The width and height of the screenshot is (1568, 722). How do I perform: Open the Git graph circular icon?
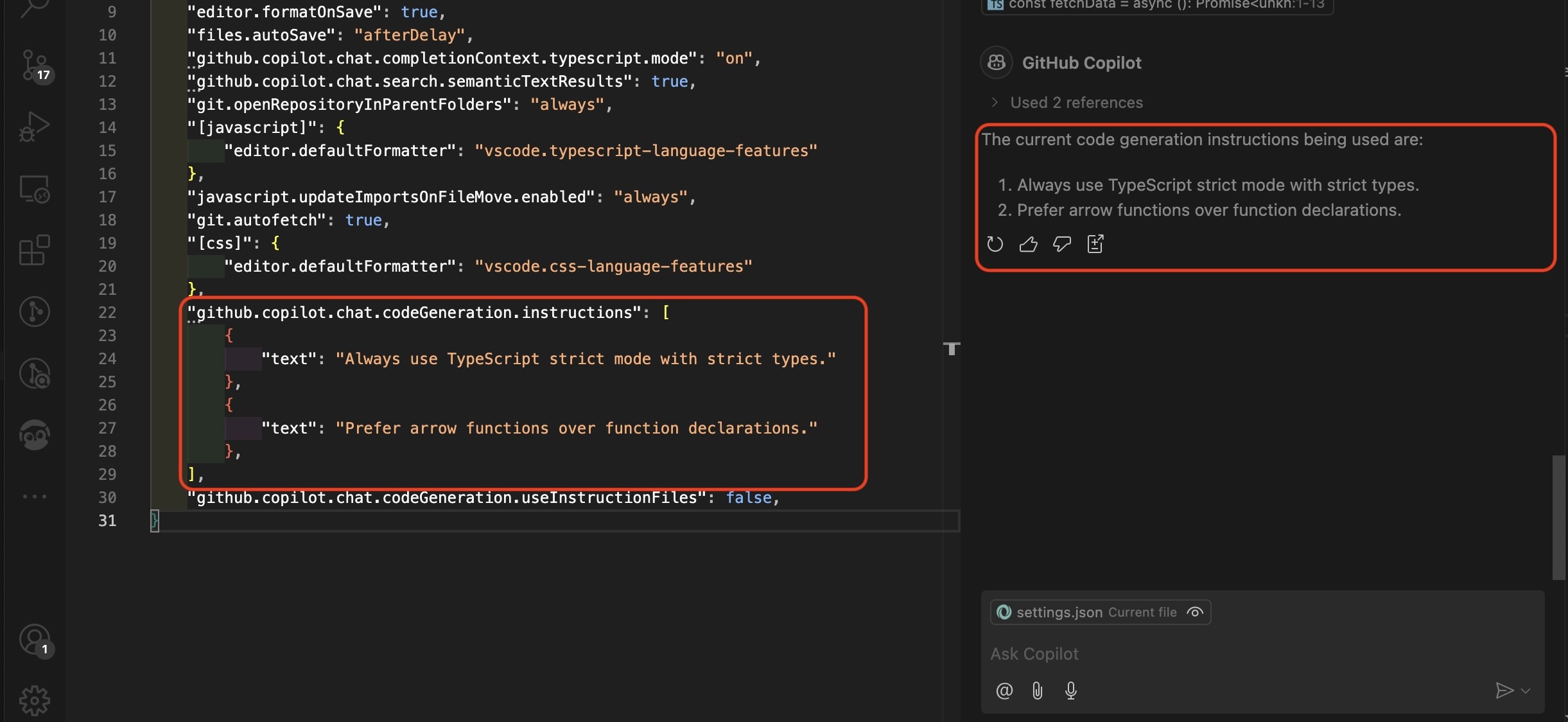click(34, 312)
